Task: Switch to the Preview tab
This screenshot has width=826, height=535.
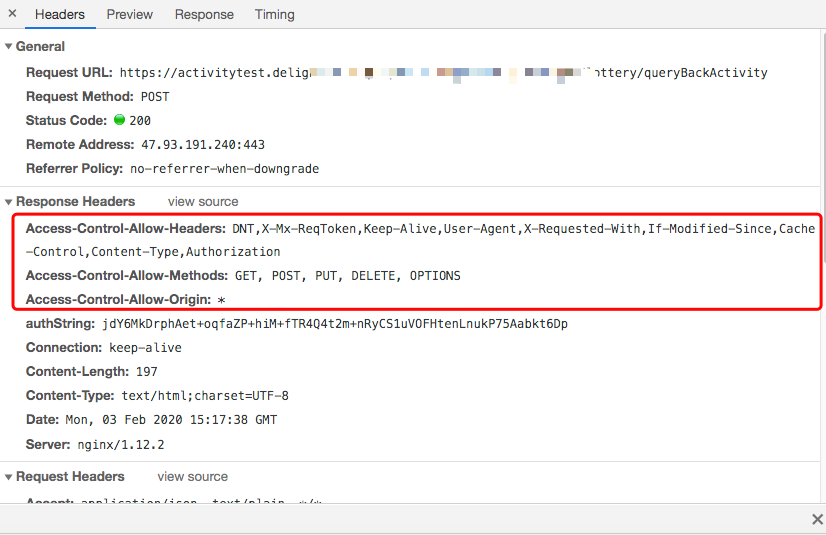Action: click(x=130, y=15)
